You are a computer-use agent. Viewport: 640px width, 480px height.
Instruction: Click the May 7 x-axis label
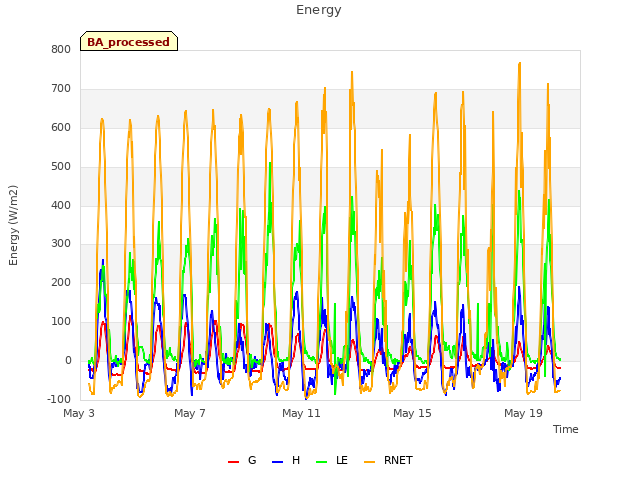(190, 413)
